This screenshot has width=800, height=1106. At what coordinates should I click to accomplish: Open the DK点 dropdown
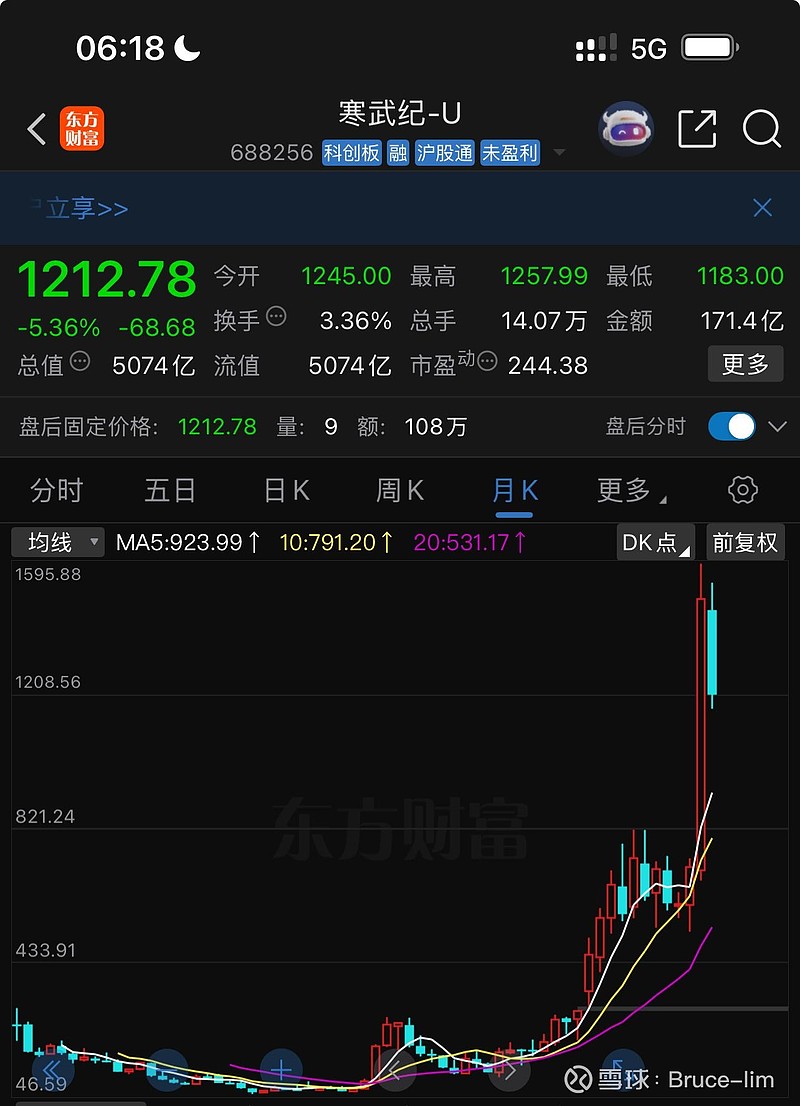(655, 542)
